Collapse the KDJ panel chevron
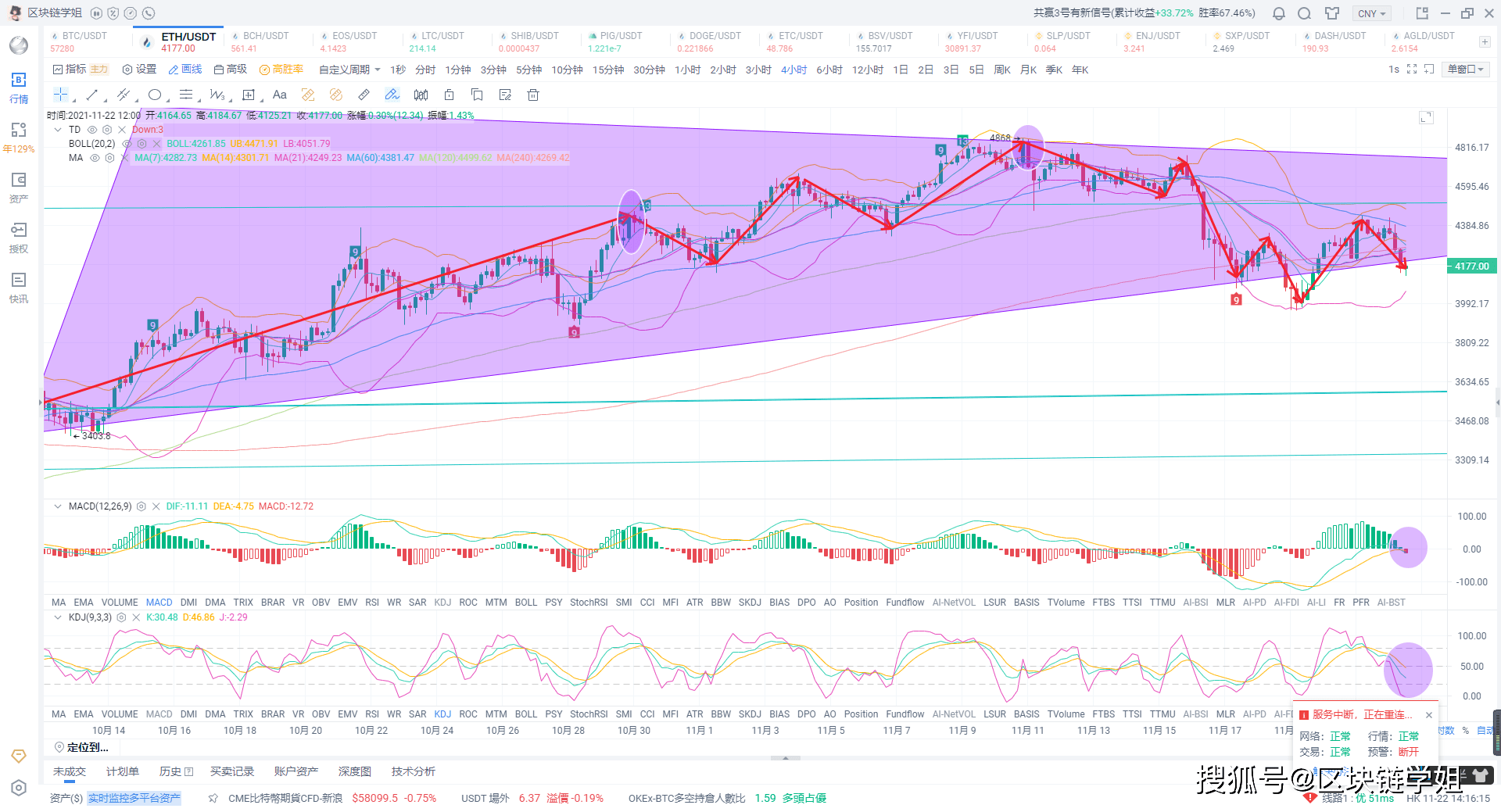 tap(58, 617)
